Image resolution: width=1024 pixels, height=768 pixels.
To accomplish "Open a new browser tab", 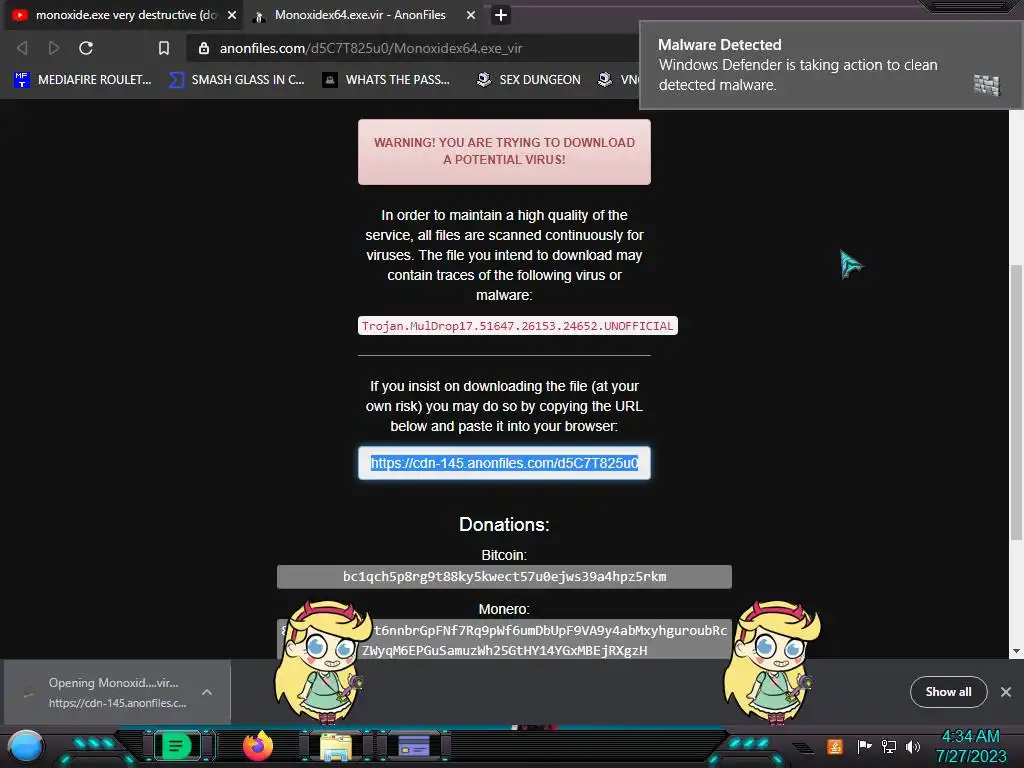I will [501, 15].
